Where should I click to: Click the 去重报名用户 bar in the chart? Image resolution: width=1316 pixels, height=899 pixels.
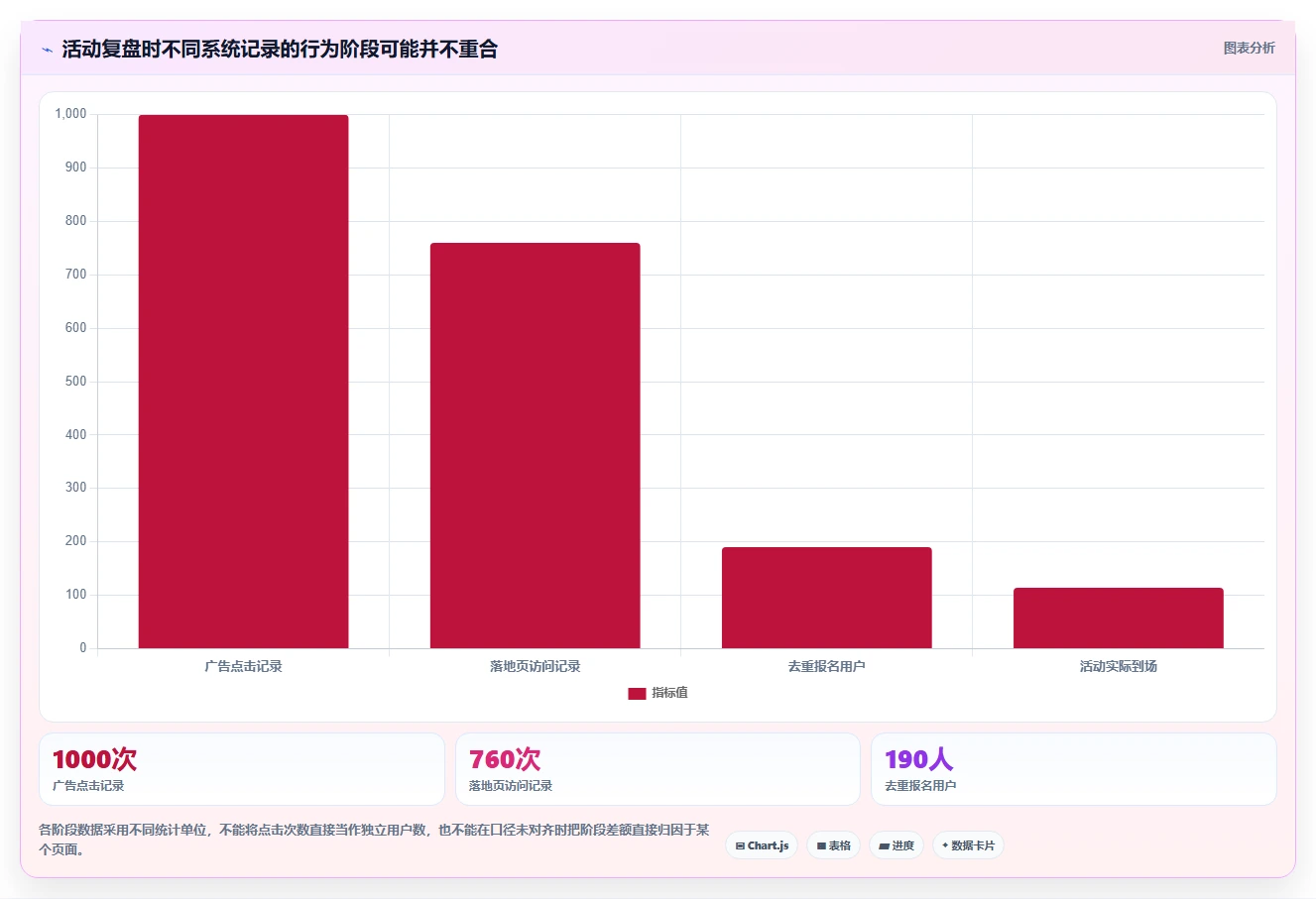826,598
